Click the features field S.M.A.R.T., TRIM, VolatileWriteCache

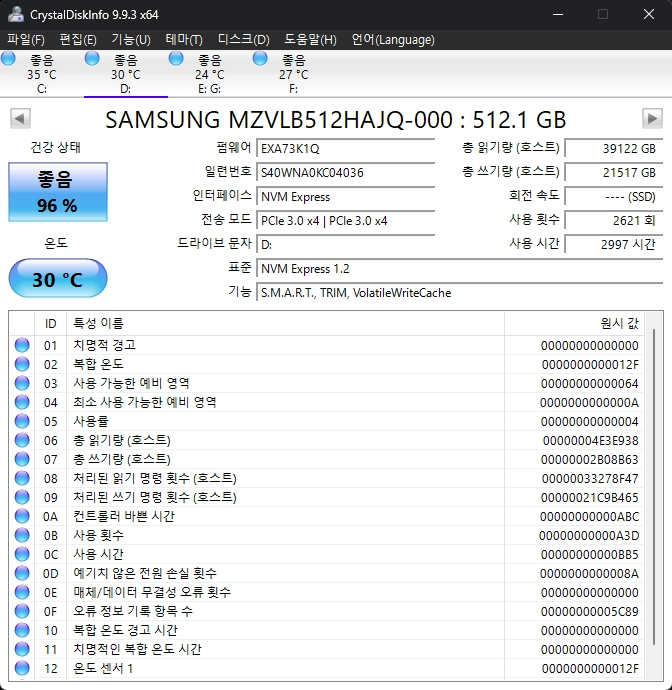pyautogui.click(x=460, y=293)
